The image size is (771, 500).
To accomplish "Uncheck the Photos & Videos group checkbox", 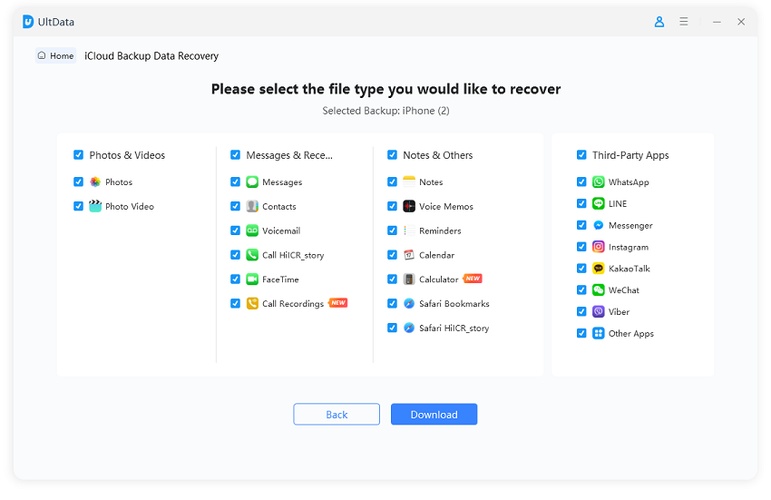I will click(78, 155).
